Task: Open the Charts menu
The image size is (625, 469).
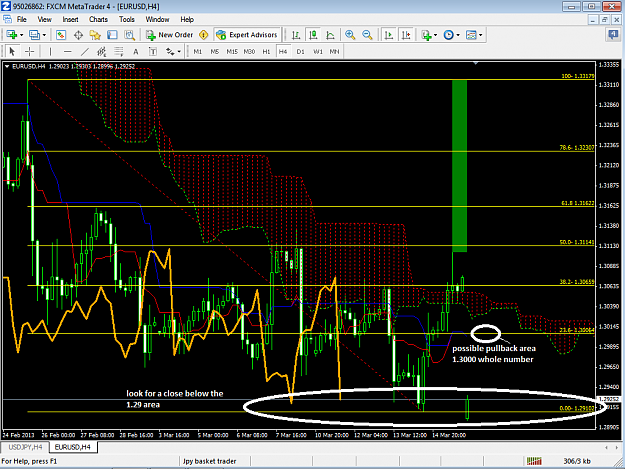Action: point(98,19)
